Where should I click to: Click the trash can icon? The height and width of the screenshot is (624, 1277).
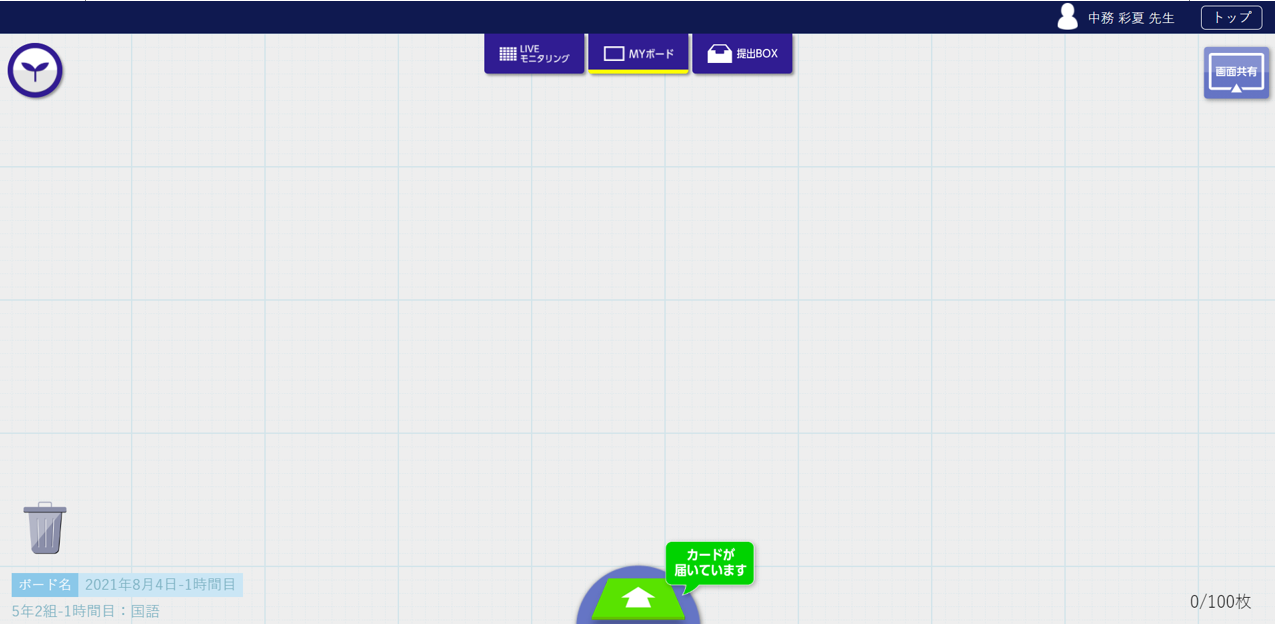[x=45, y=528]
